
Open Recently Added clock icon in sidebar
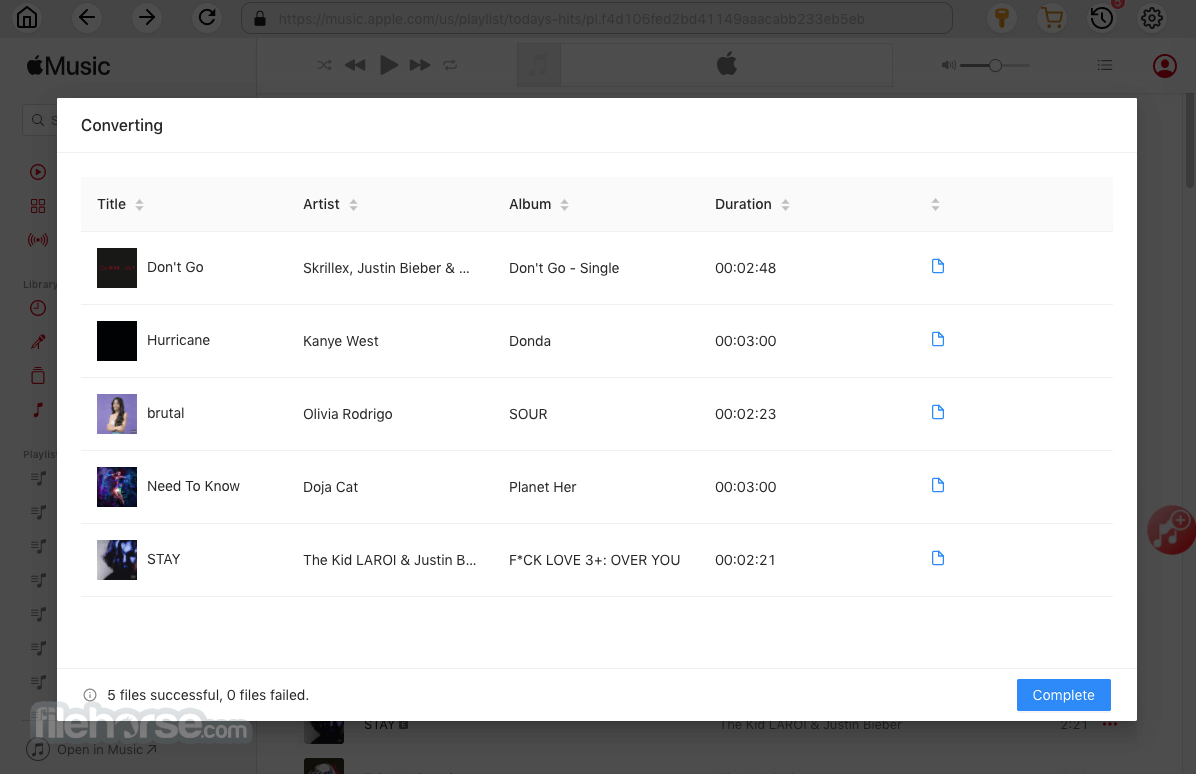[38, 308]
